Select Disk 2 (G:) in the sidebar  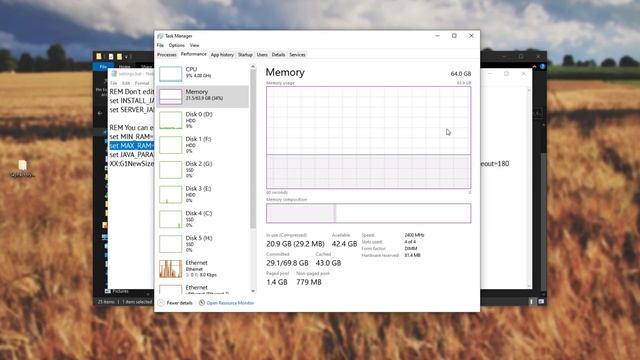202,170
